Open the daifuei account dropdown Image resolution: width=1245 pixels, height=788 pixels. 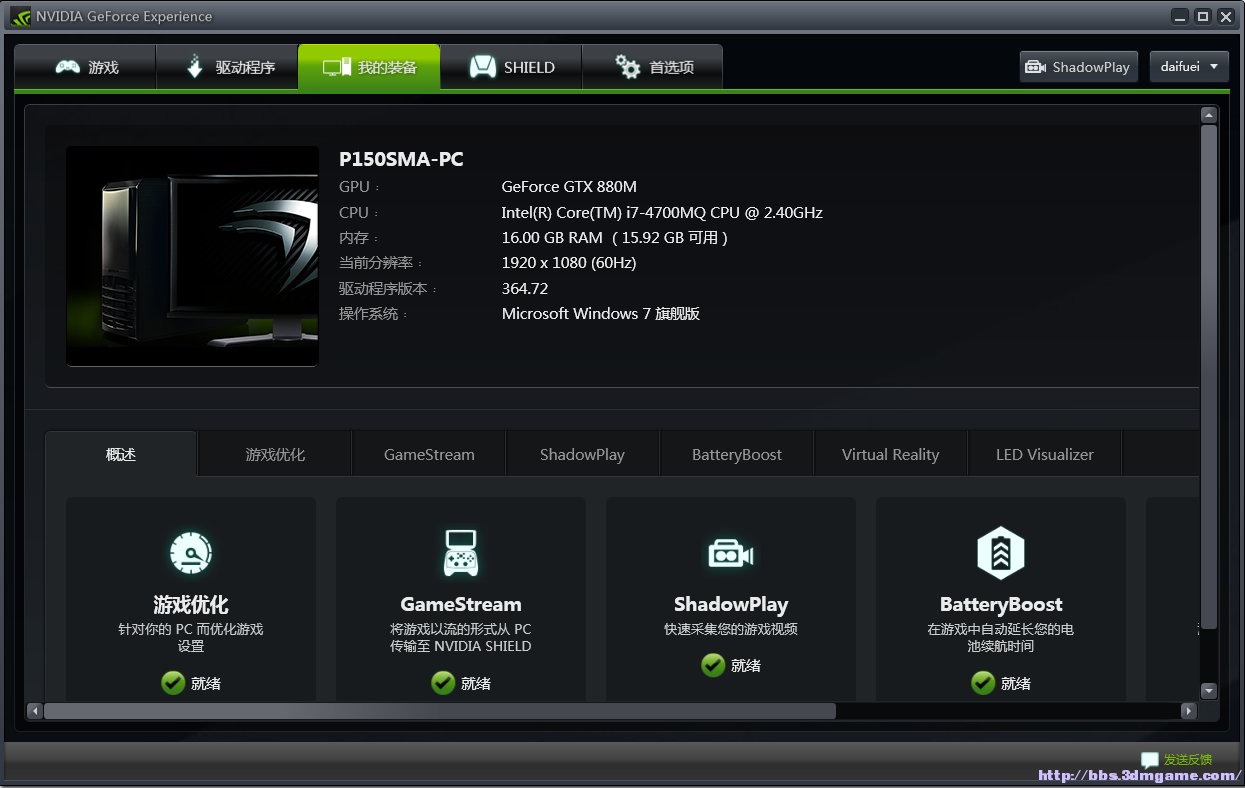pos(1189,67)
